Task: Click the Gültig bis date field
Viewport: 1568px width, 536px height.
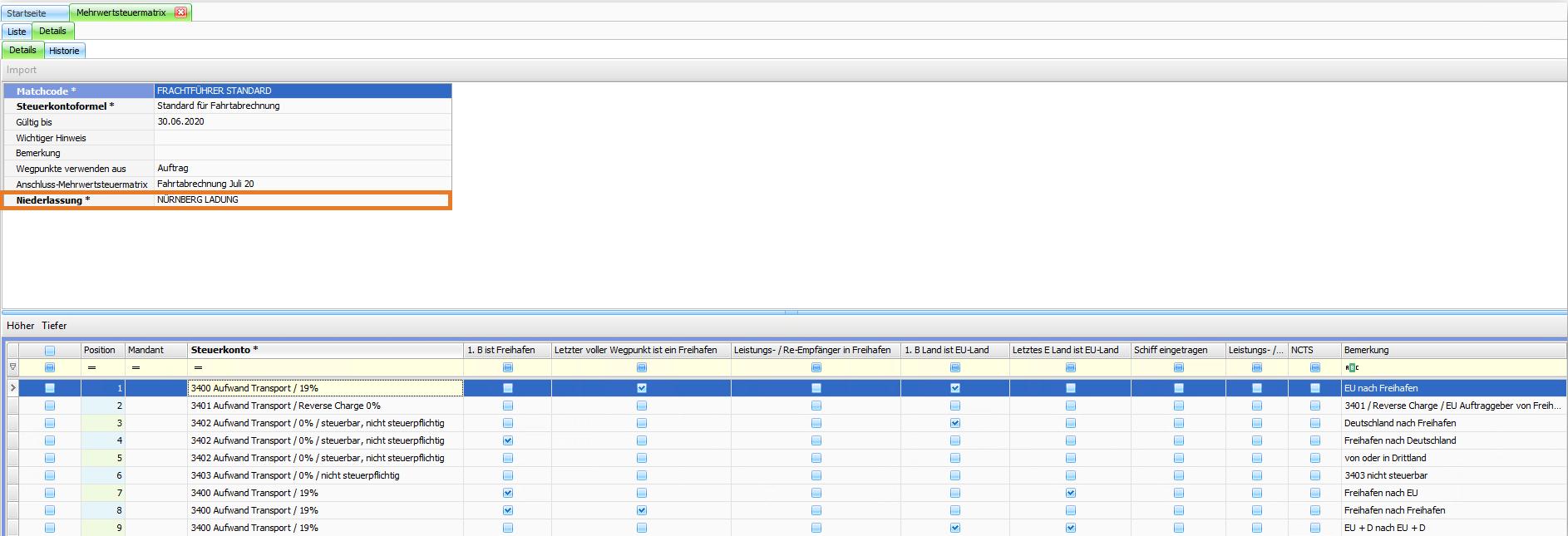Action: 303,121
